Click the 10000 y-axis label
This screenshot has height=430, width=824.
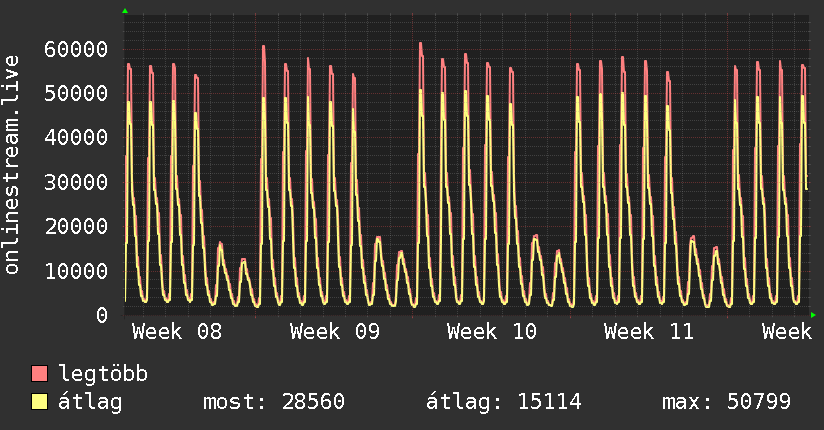click(x=76, y=271)
